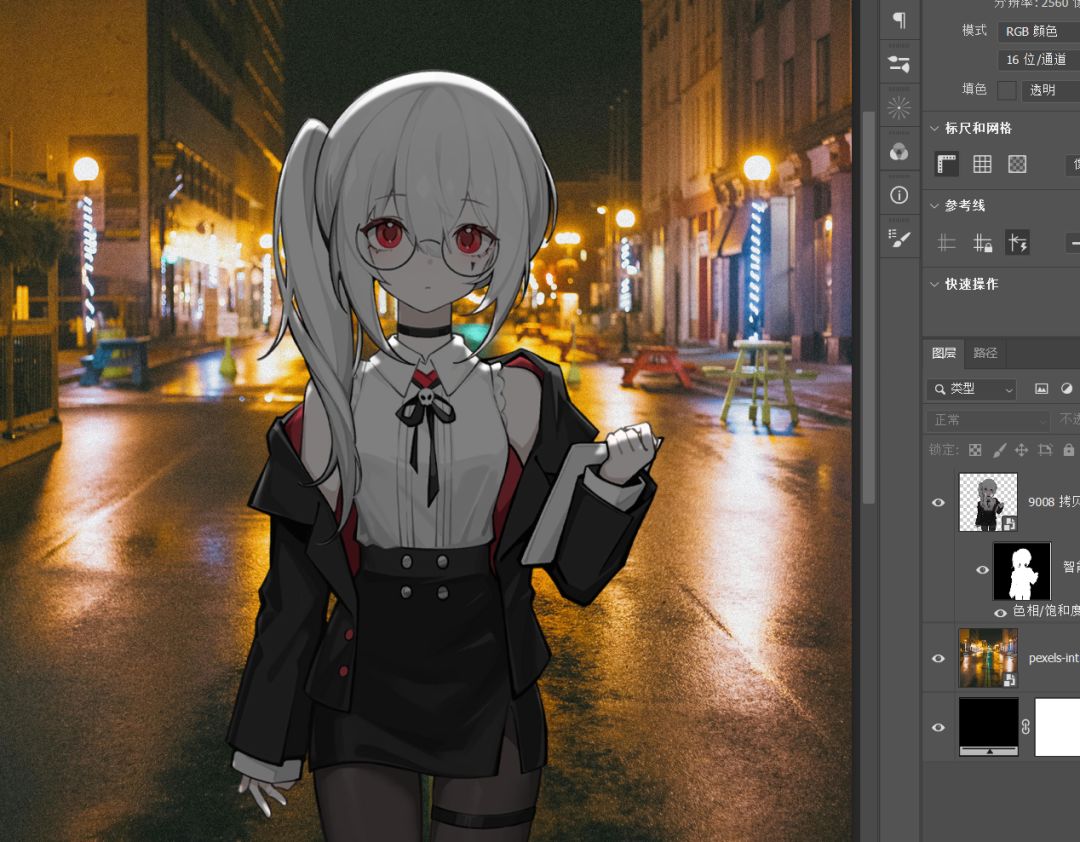Select the pexels layer thumbnail
The image size is (1080, 842).
coord(988,658)
